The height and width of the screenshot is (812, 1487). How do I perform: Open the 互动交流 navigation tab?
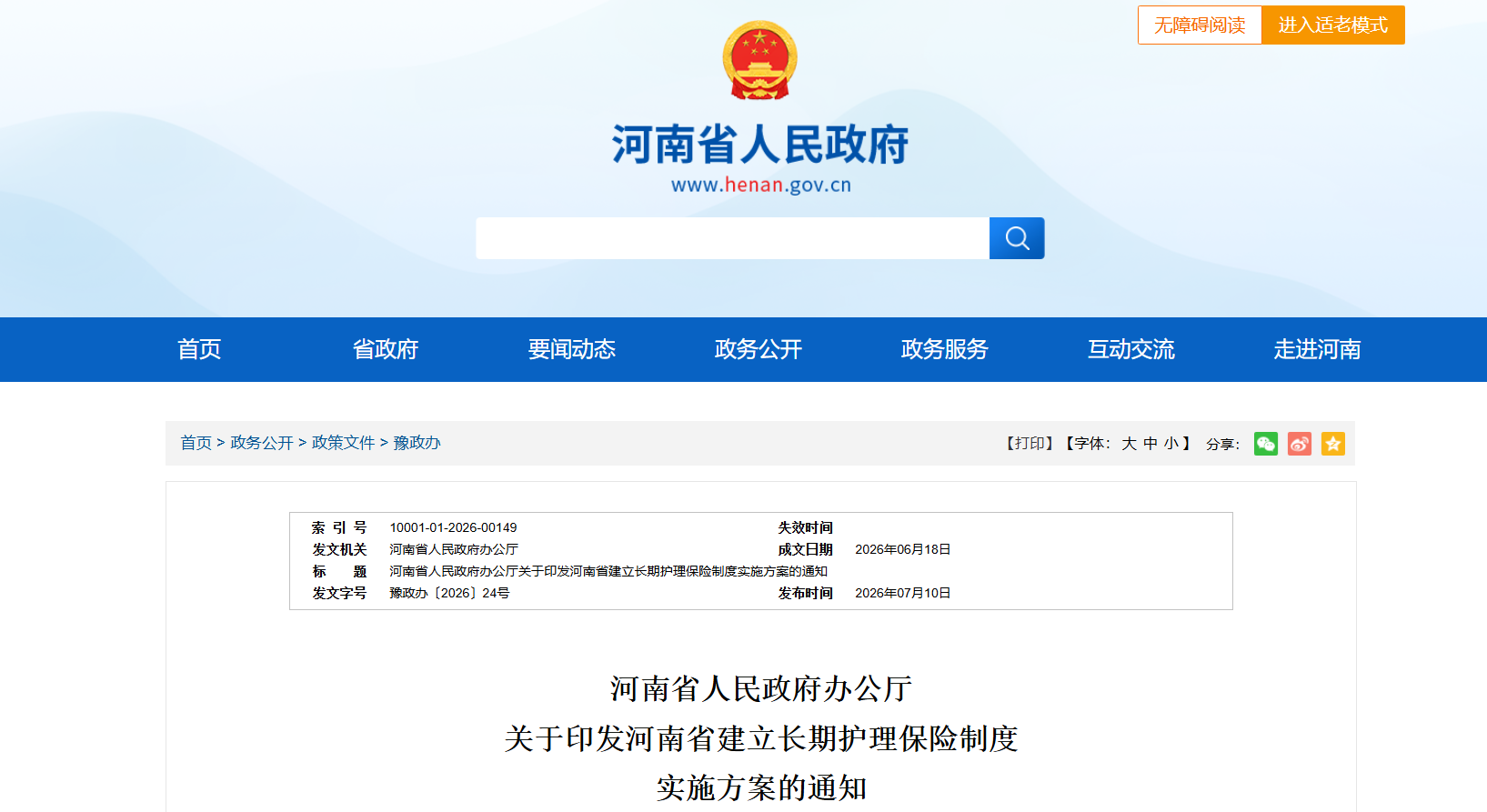(1131, 349)
